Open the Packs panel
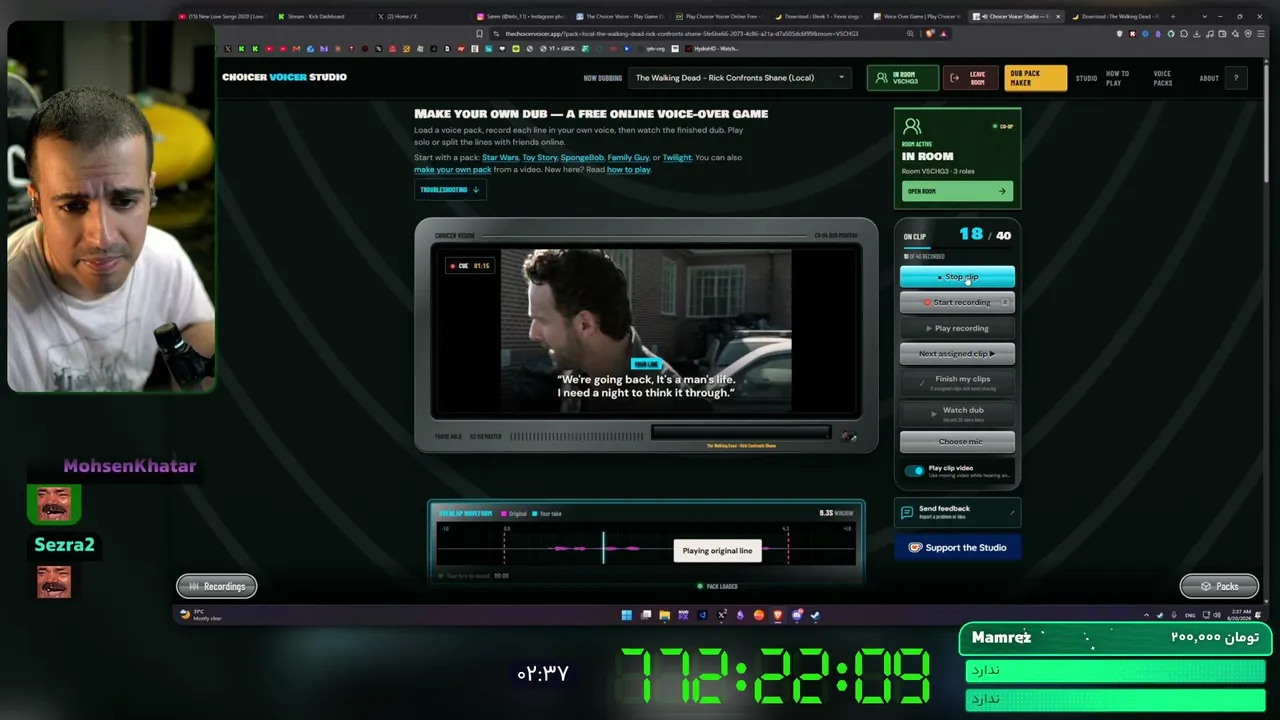 tap(1219, 586)
